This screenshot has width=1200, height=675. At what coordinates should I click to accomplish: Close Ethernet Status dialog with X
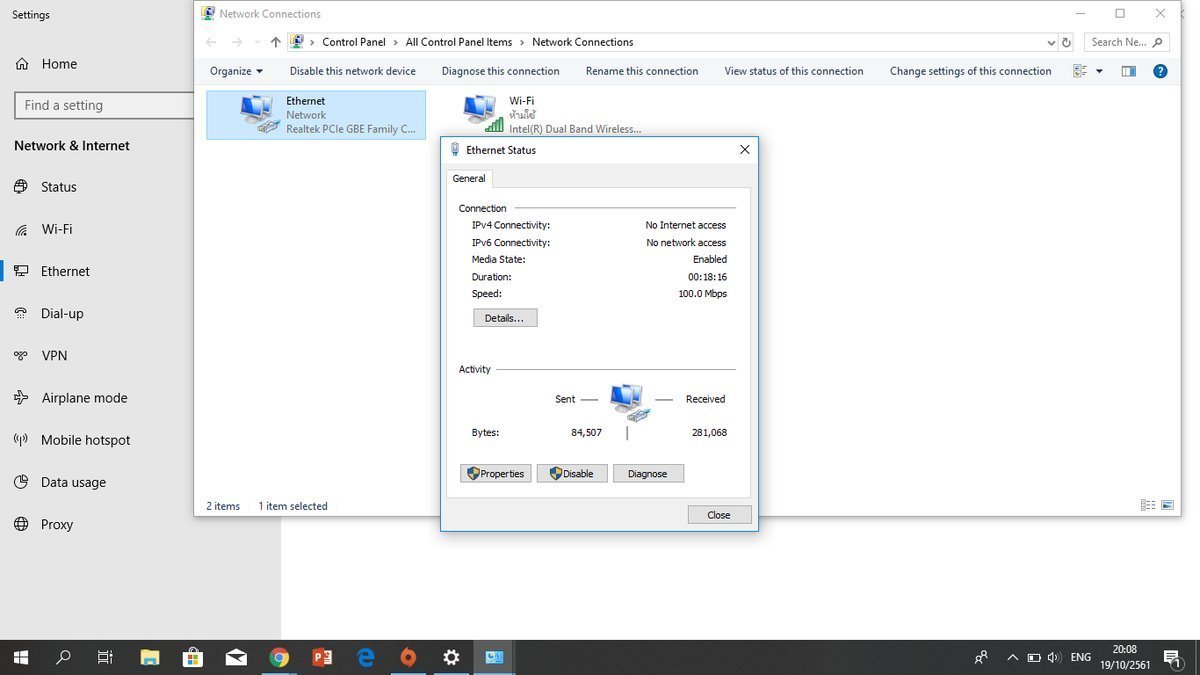point(744,150)
